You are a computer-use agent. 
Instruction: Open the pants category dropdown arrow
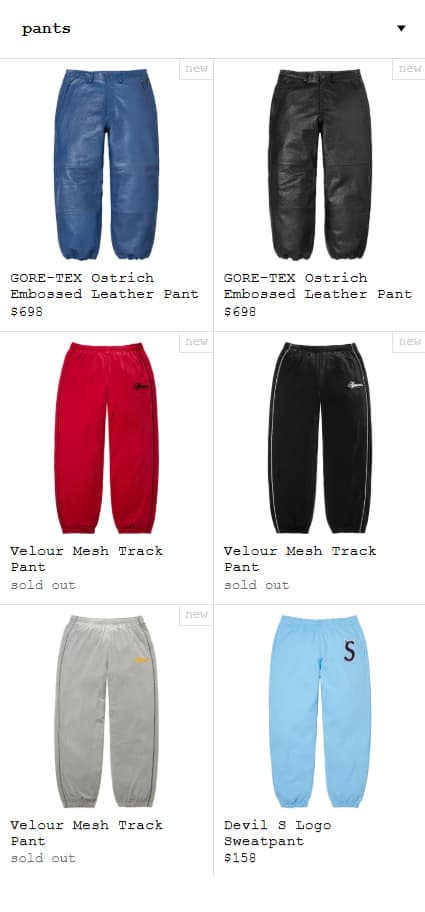401,28
